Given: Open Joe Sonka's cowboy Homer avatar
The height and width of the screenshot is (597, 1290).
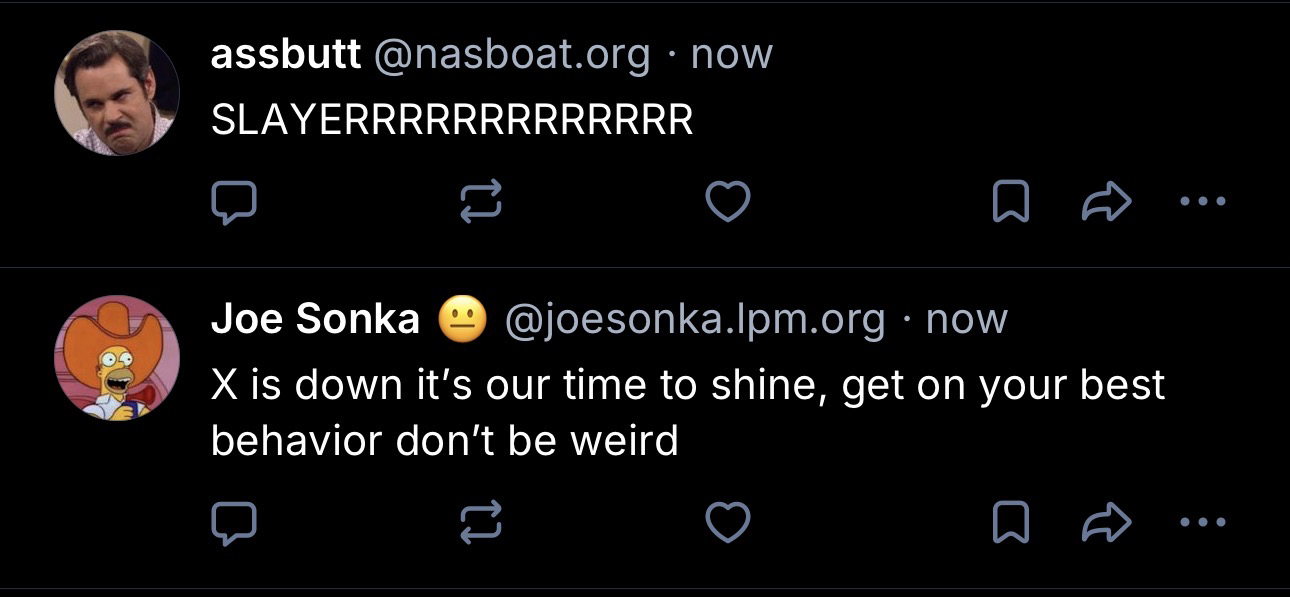Looking at the screenshot, I should click(116, 358).
